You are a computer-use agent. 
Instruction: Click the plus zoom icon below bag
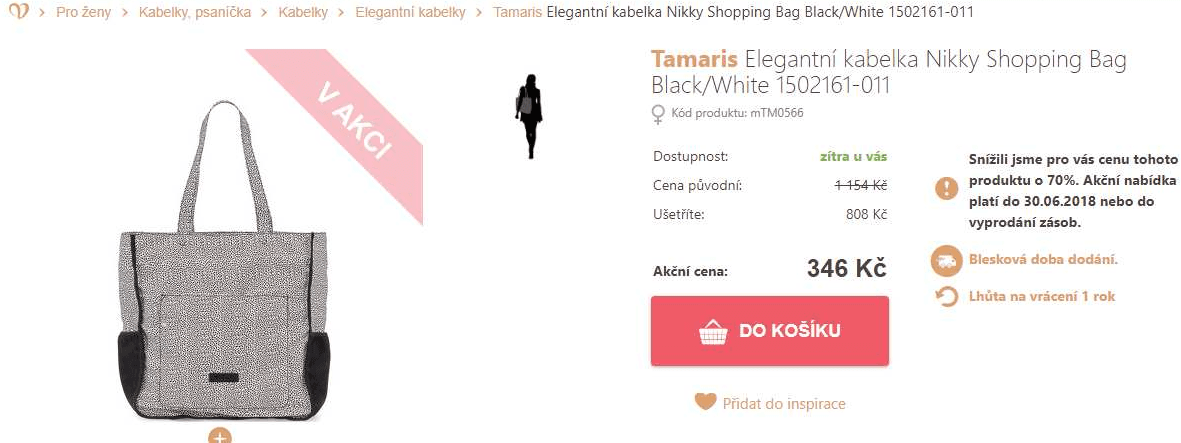(x=219, y=435)
